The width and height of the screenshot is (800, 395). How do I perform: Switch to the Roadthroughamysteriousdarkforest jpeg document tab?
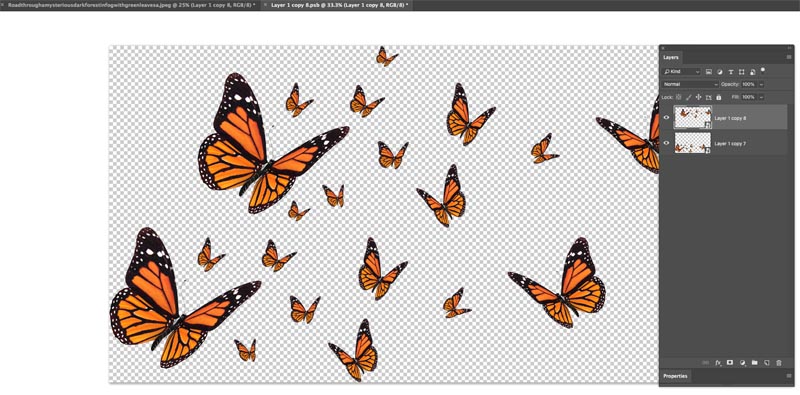131,5
